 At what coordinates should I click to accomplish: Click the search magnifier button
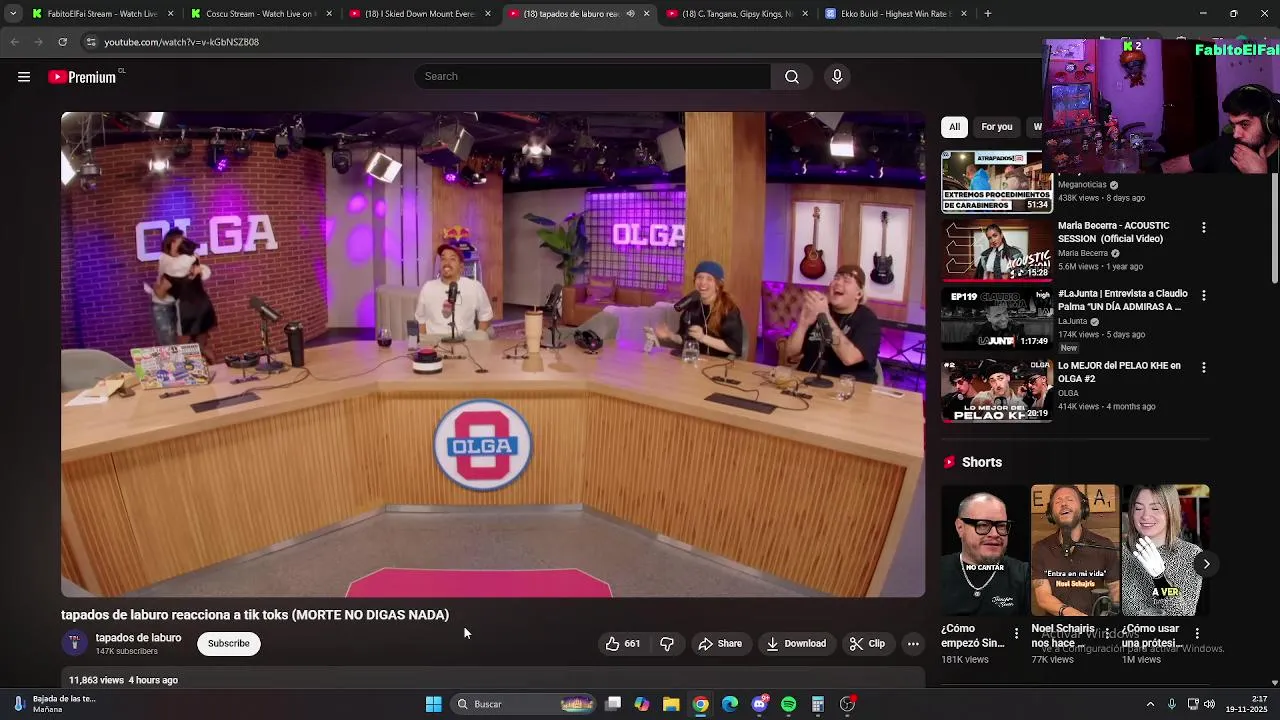click(x=792, y=76)
